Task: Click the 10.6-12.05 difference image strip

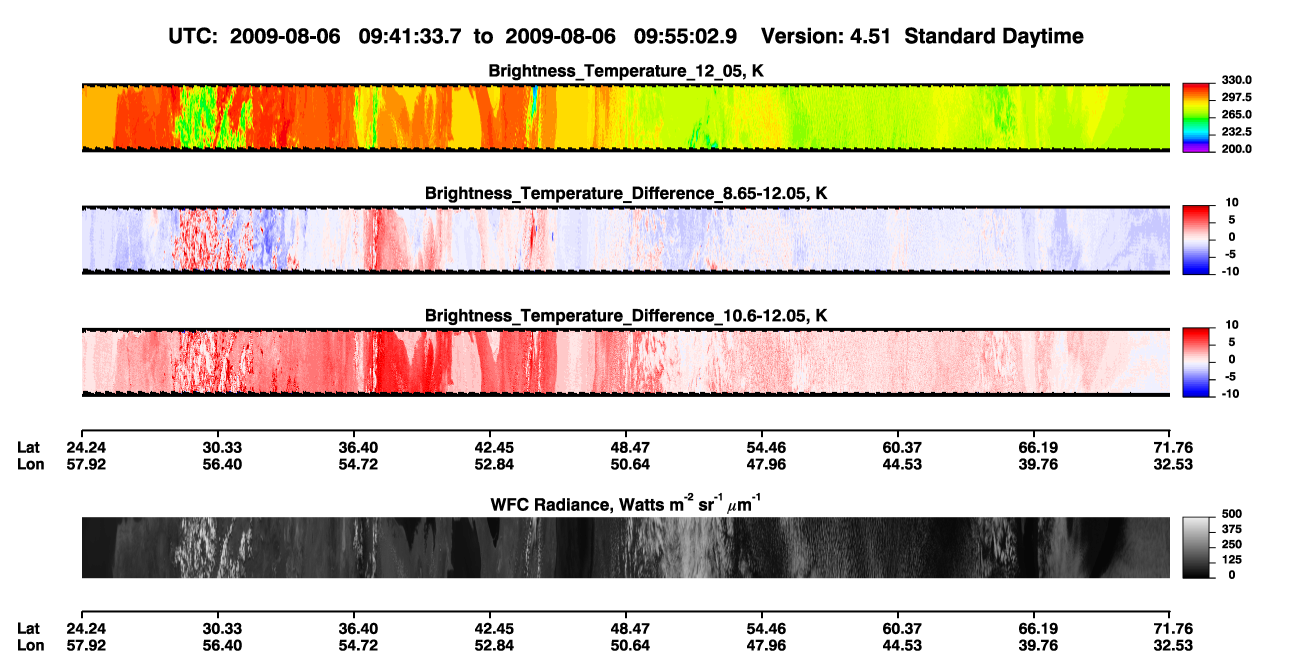Action: 626,362
